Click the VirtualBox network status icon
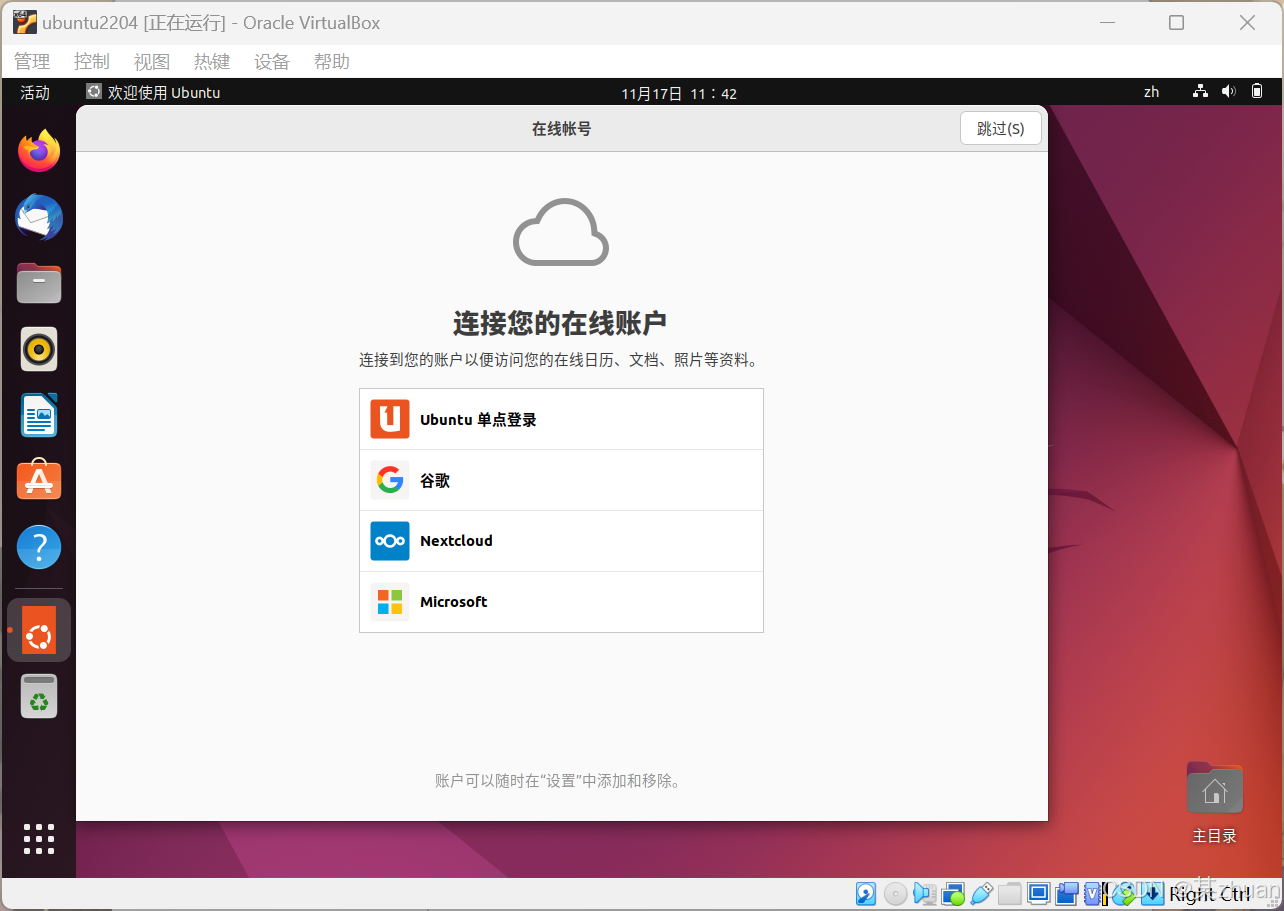Screen dimensions: 1284x911 [953, 893]
